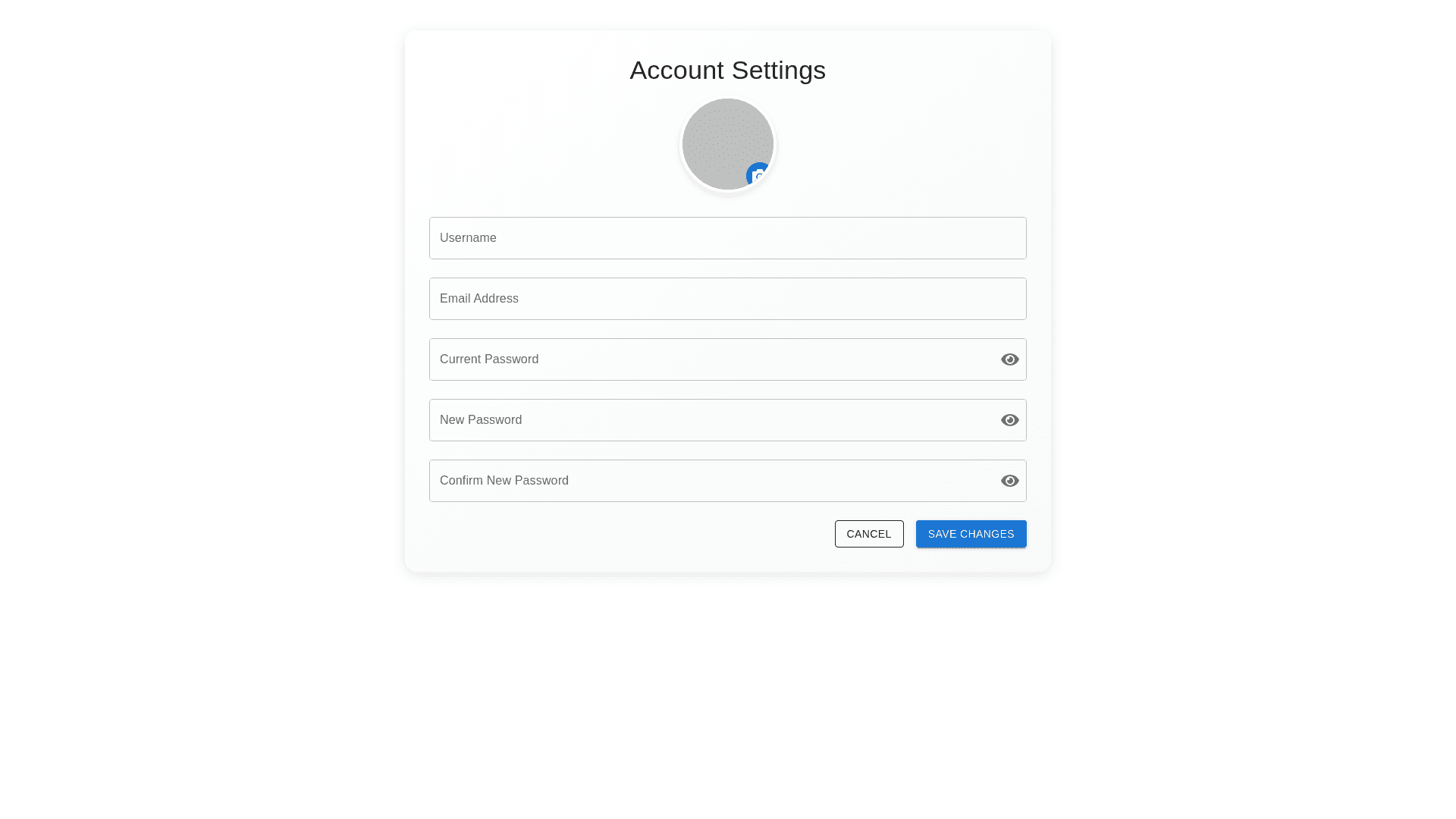This screenshot has height=819, width=1456.
Task: Focus the Username input field
Action: point(726,238)
